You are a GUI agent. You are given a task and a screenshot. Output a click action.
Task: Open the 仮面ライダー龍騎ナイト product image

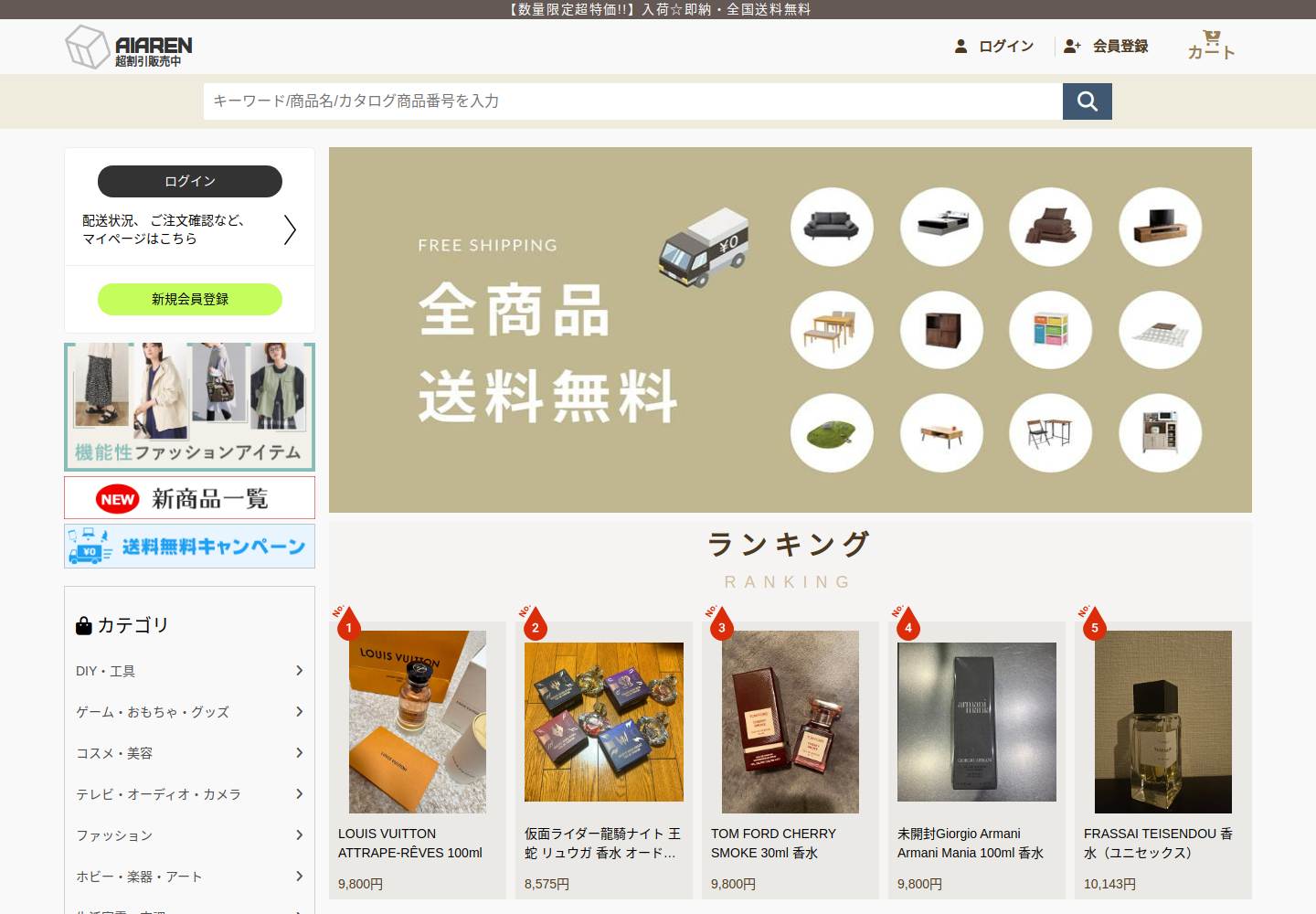[604, 722]
